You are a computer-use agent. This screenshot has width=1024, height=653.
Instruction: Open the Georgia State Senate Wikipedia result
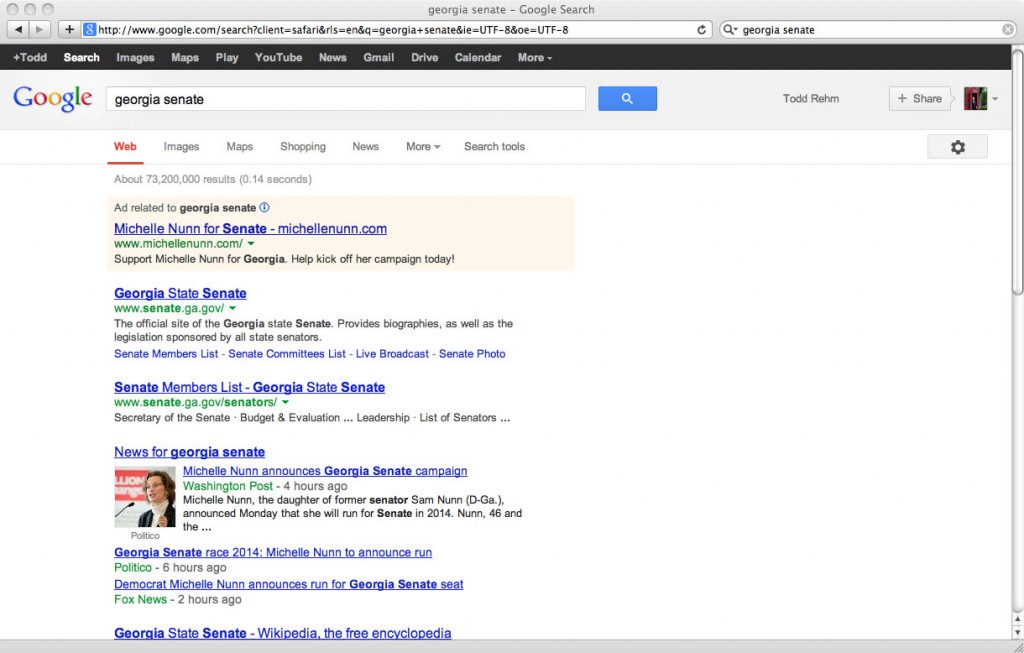pyautogui.click(x=283, y=633)
